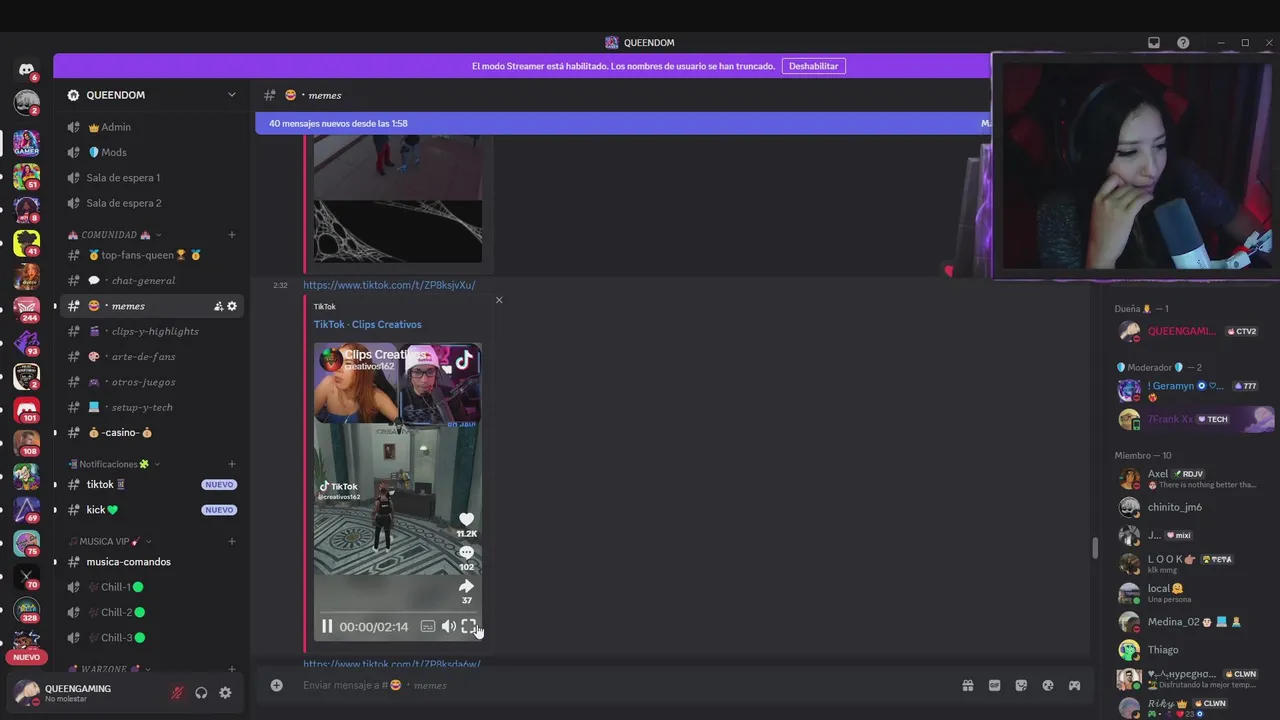Viewport: 1280px width, 720px height.
Task: Collapse the MUSICA VIP category
Action: point(111,541)
